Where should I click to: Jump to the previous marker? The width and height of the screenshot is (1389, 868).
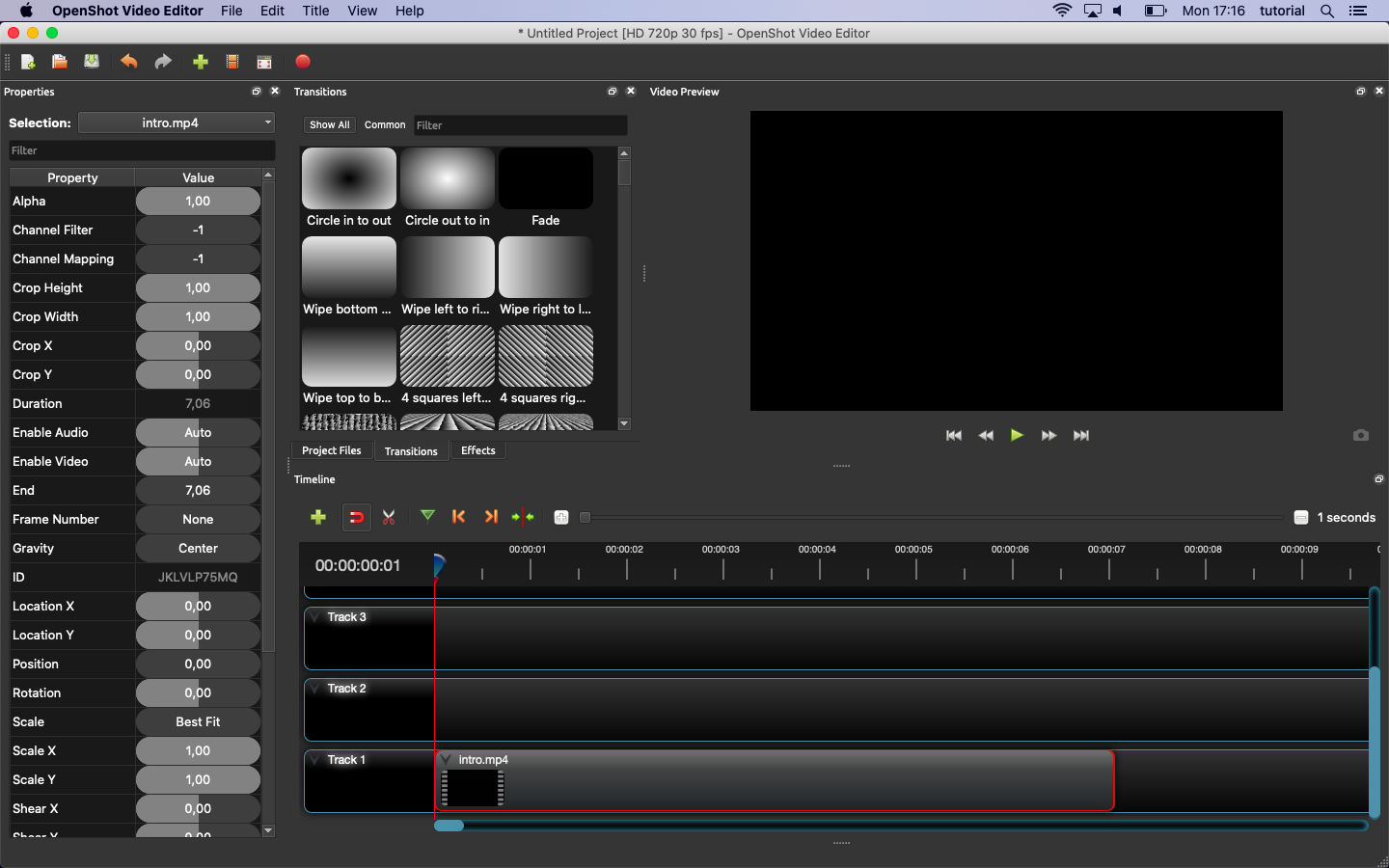459,517
